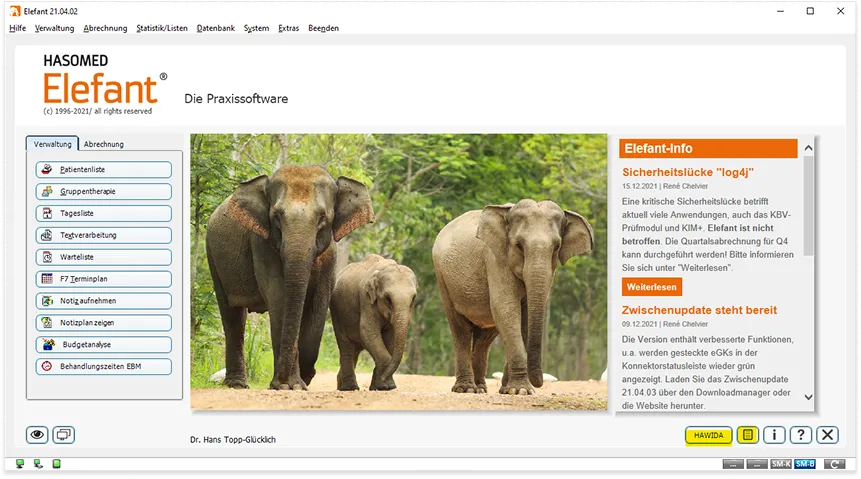Show the Notizplan zeigen view

[x=103, y=322]
